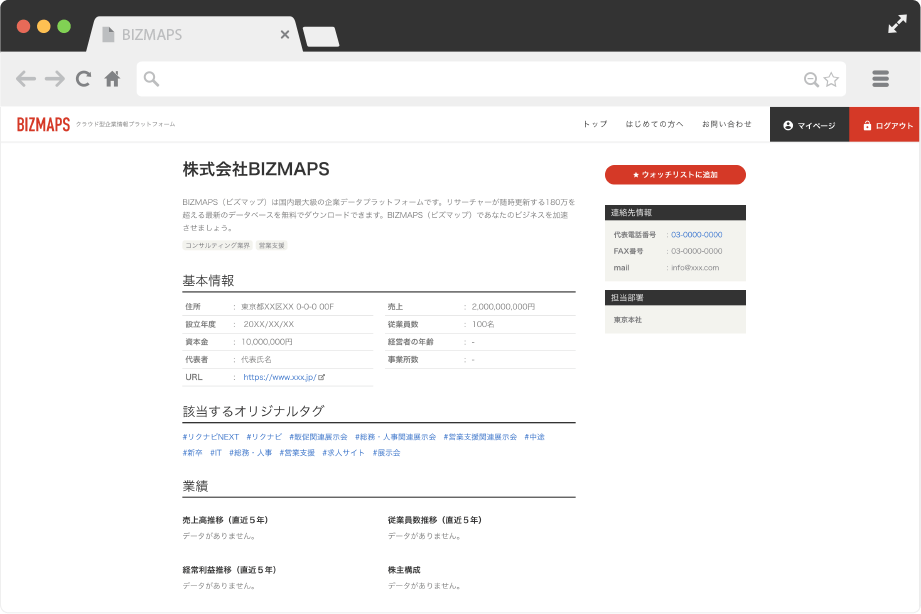The height and width of the screenshot is (614, 921).
Task: Select the 営業支援 industry tag
Action: [271, 246]
